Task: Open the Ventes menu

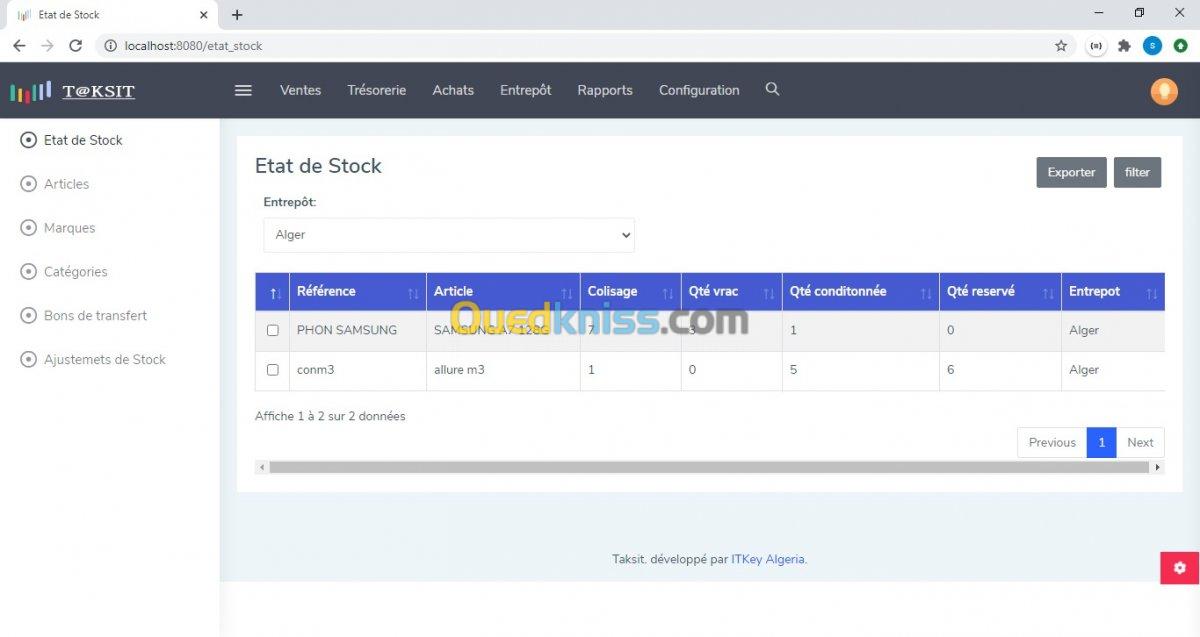Action: point(300,90)
